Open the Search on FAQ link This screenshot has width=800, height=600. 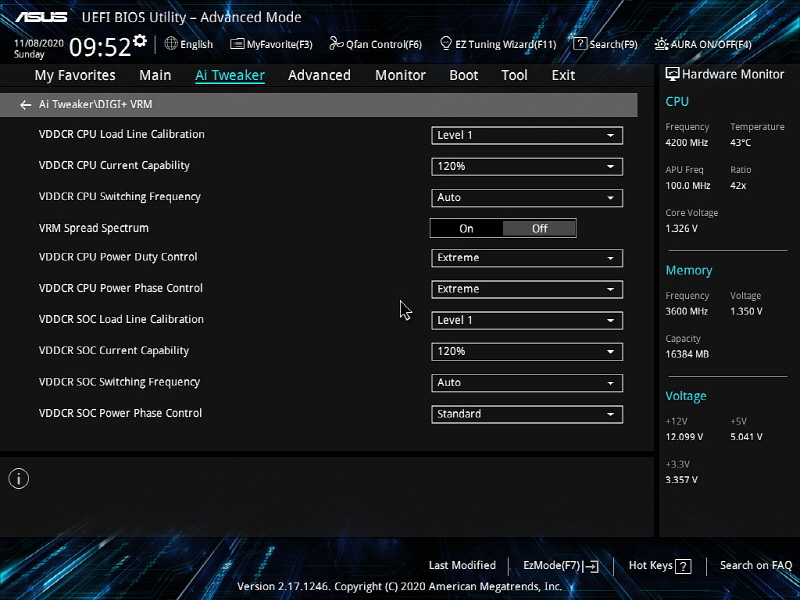click(756, 565)
